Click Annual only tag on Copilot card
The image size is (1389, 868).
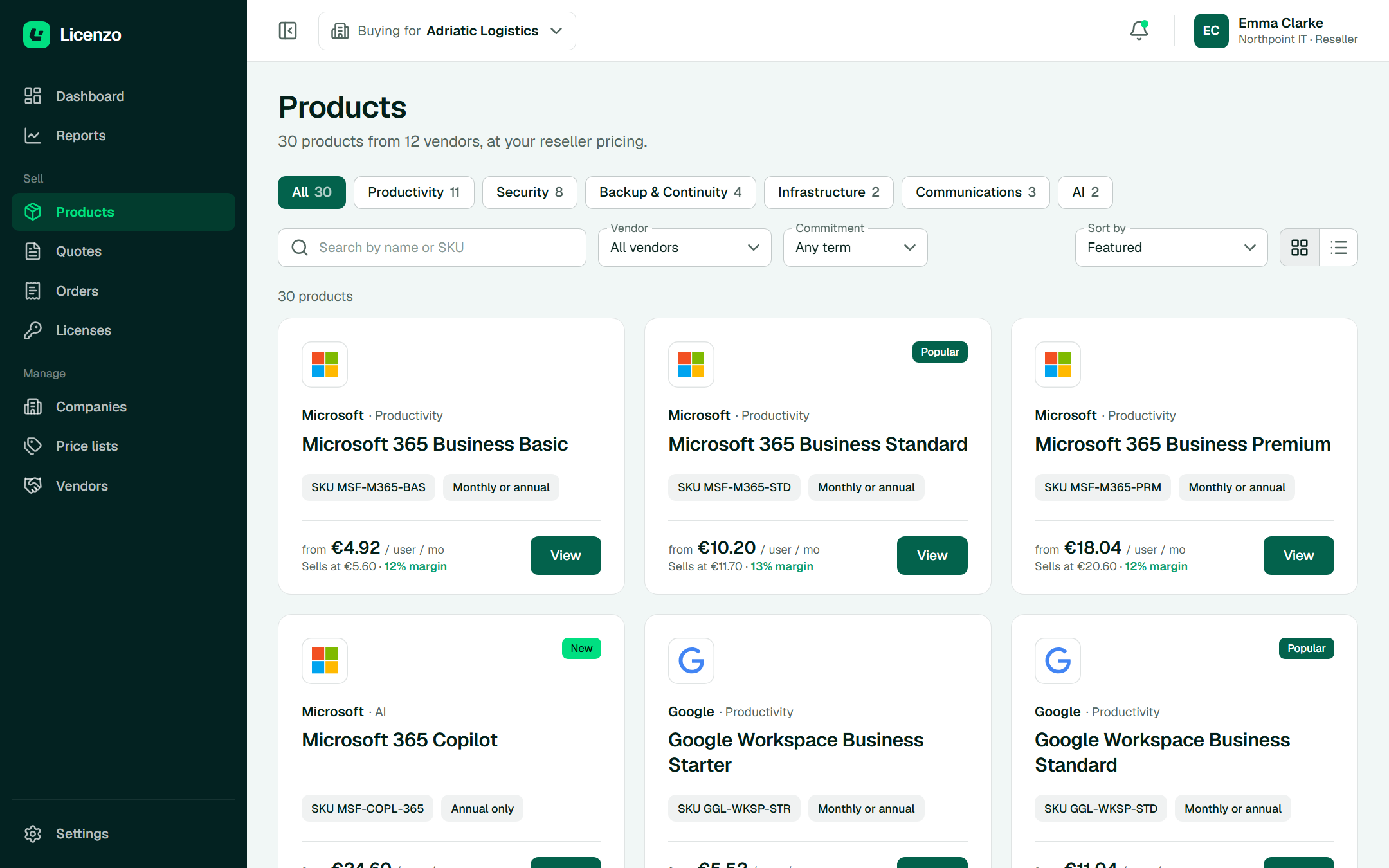coord(482,809)
